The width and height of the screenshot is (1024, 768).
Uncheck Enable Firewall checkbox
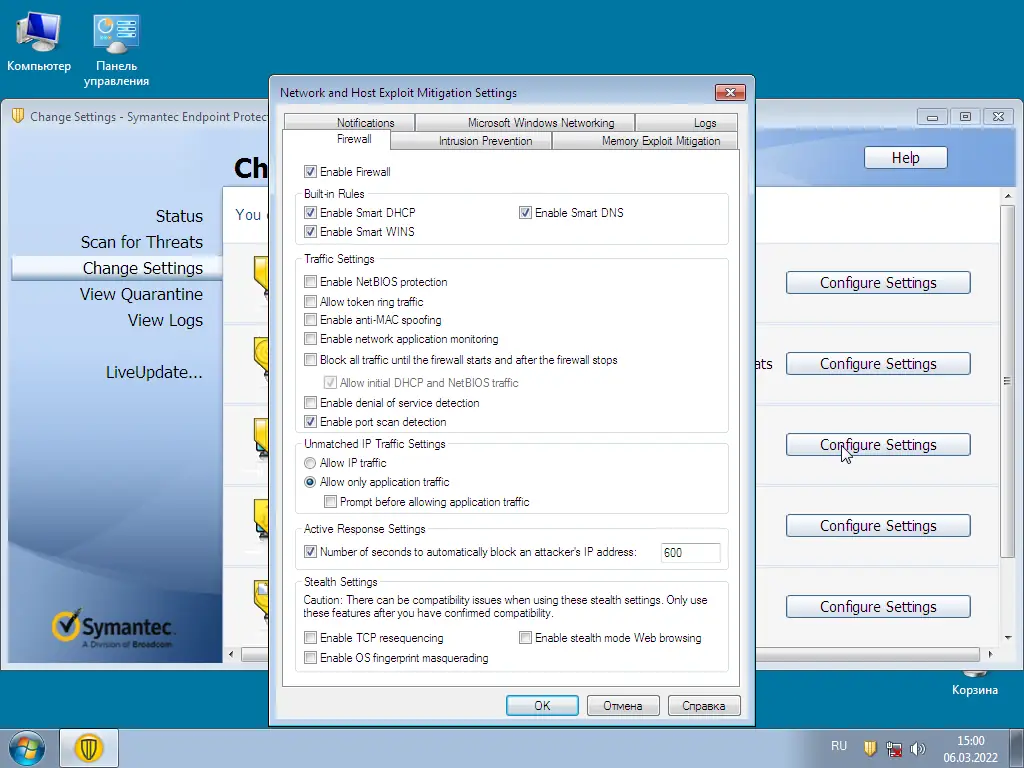point(310,172)
